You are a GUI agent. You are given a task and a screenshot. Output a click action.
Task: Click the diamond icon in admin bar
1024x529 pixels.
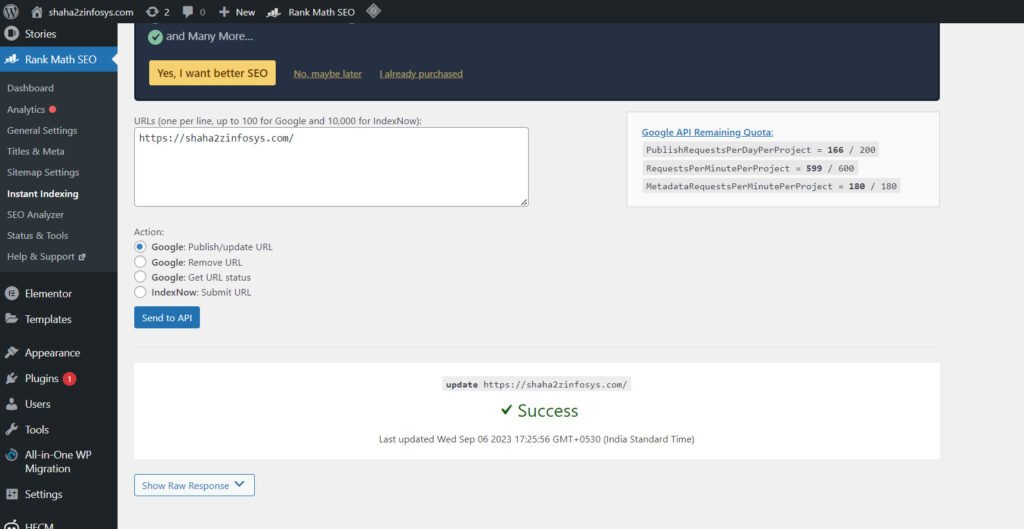[373, 11]
